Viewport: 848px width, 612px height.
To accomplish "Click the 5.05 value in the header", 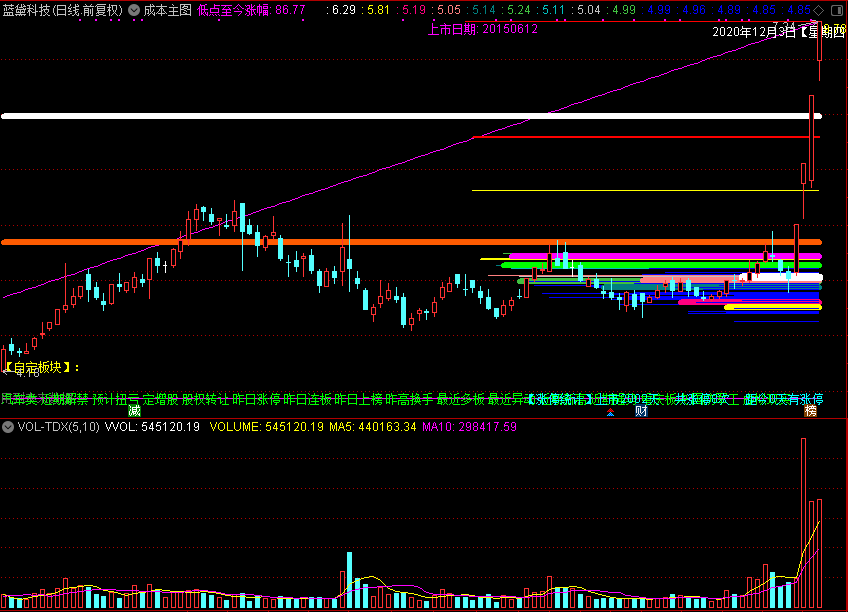I will click(x=449, y=10).
